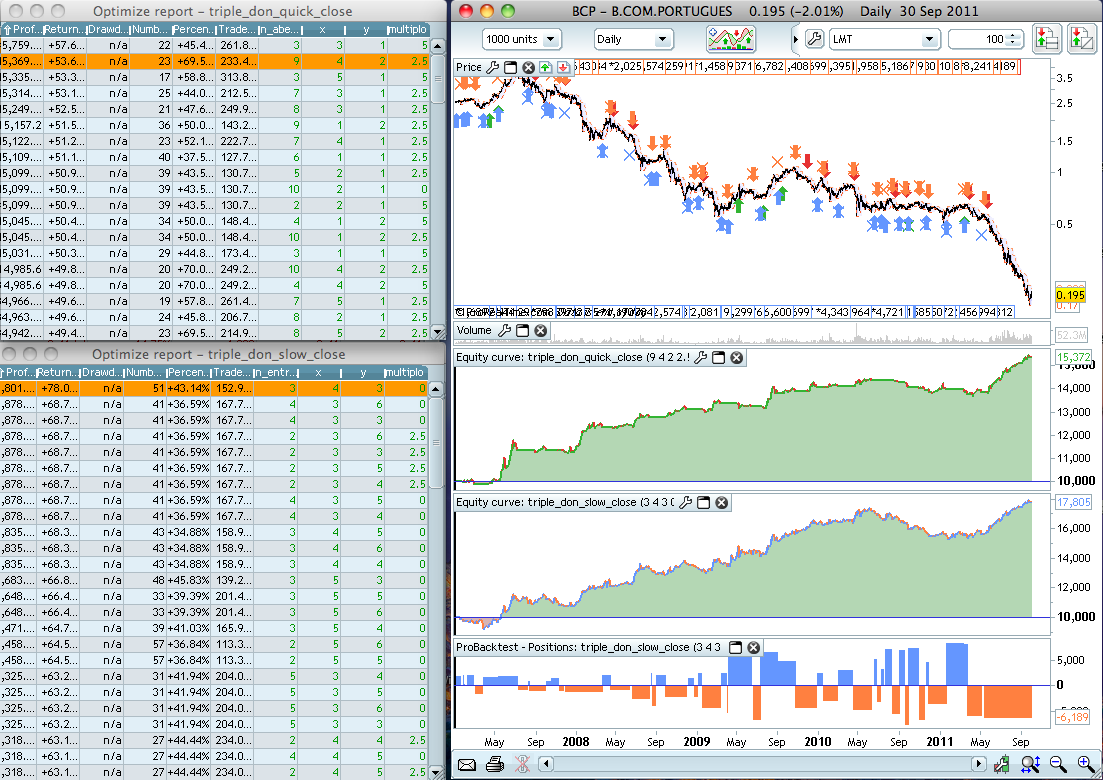Sort by Return column in slow_close report

click(x=57, y=372)
